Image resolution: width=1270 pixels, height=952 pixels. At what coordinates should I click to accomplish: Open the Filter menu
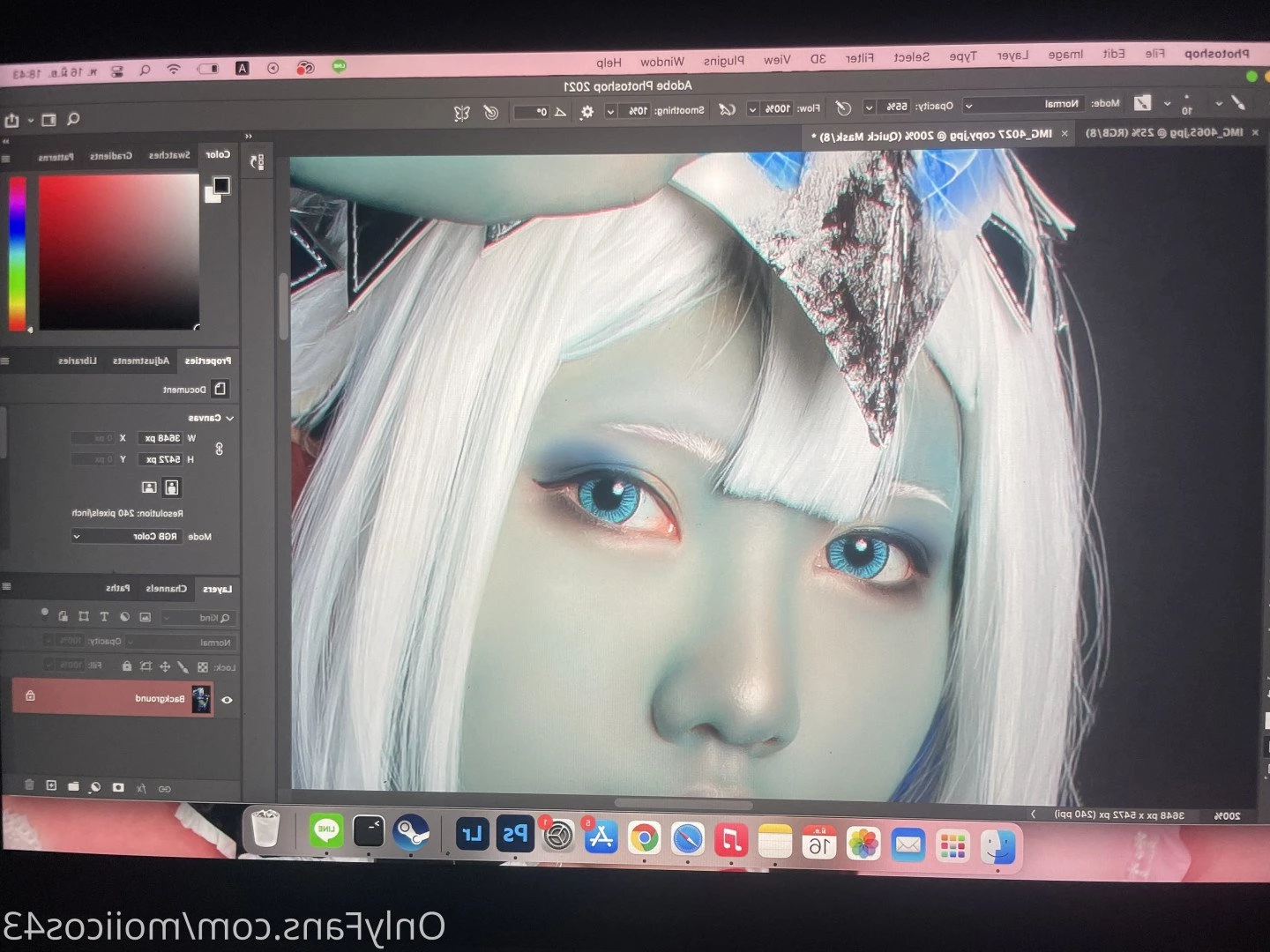tap(860, 58)
